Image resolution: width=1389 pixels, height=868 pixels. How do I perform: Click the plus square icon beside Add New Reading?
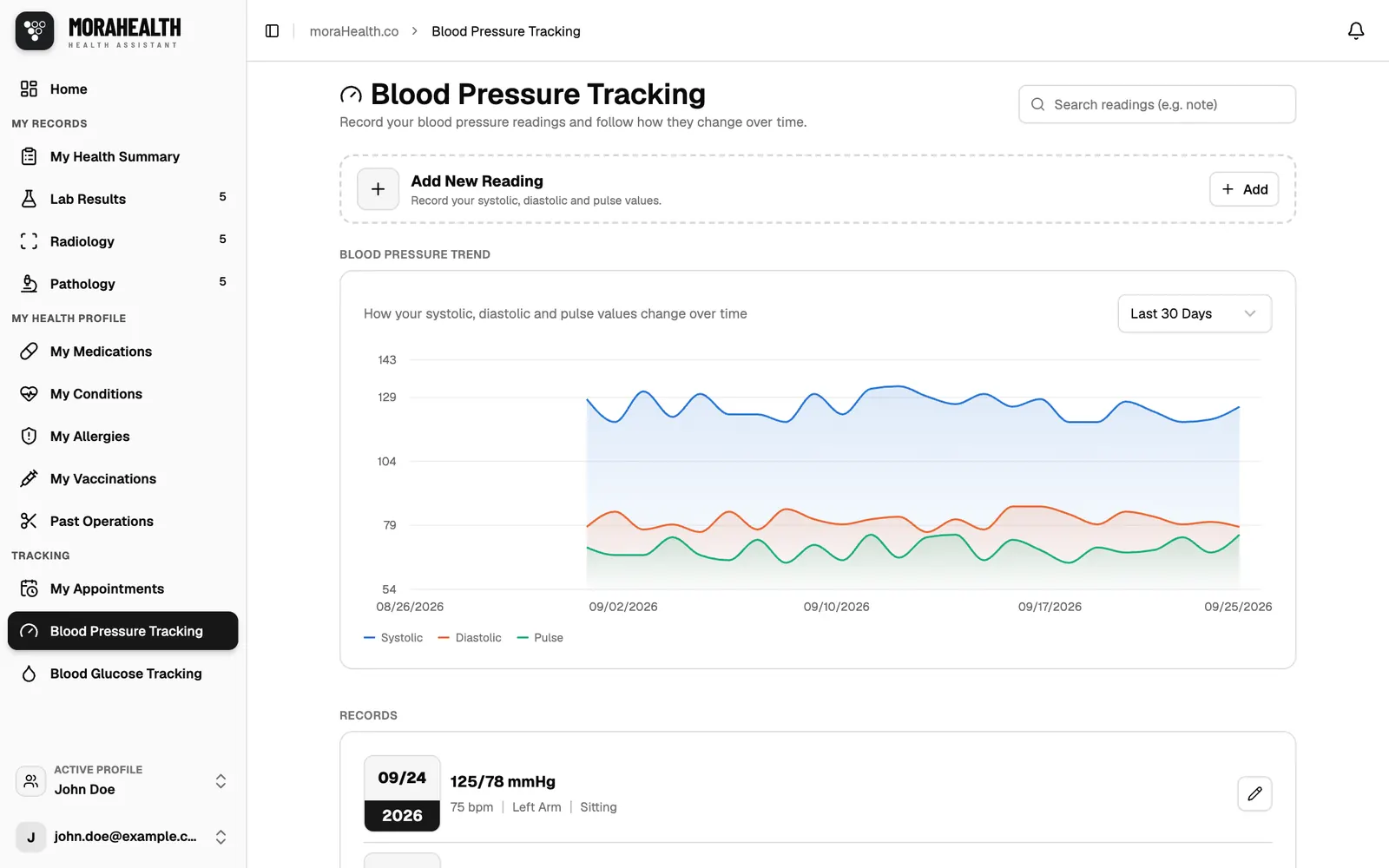378,189
